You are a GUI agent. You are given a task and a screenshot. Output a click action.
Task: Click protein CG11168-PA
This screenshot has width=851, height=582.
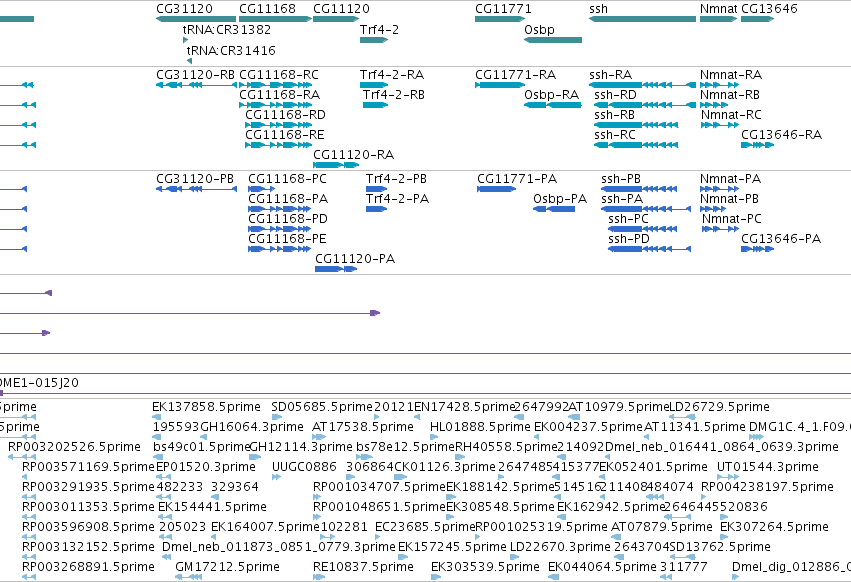288,199
